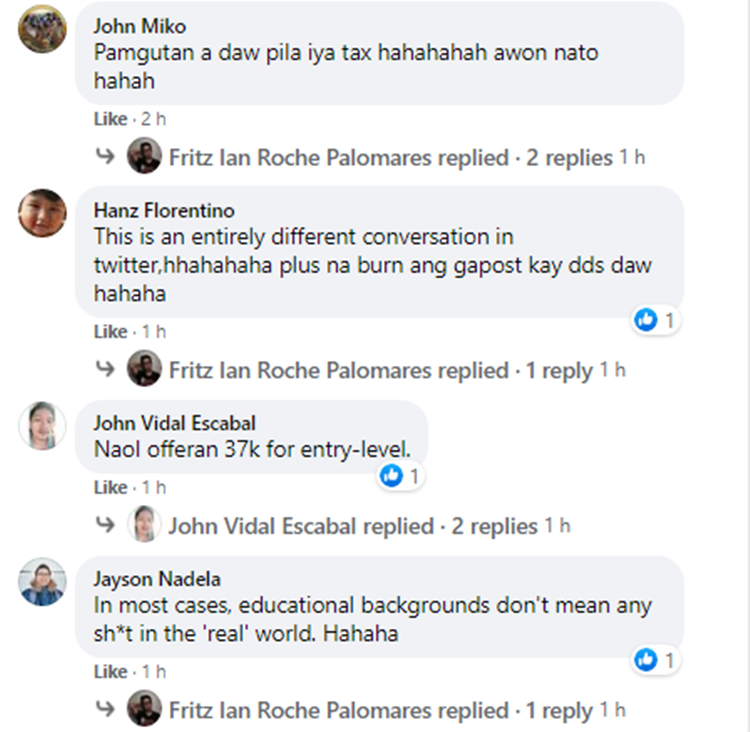Image resolution: width=750 pixels, height=732 pixels.
Task: Expand 1 reply under Jayson Nadela's comment
Action: [559, 711]
